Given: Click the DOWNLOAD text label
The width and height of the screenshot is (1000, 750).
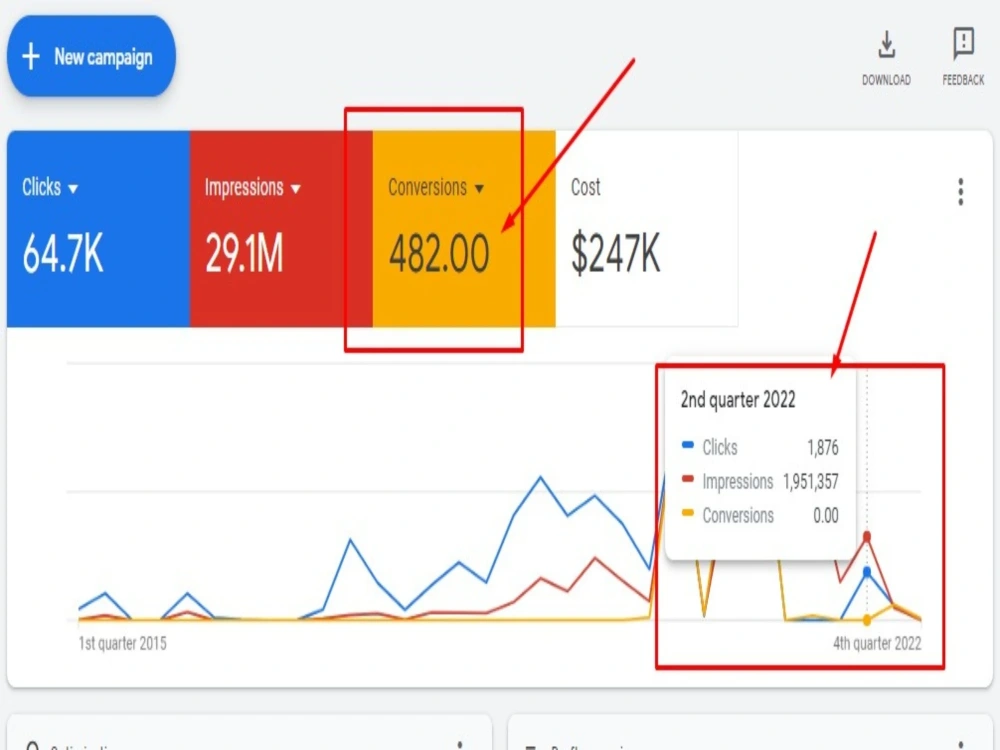Looking at the screenshot, I should 886,80.
